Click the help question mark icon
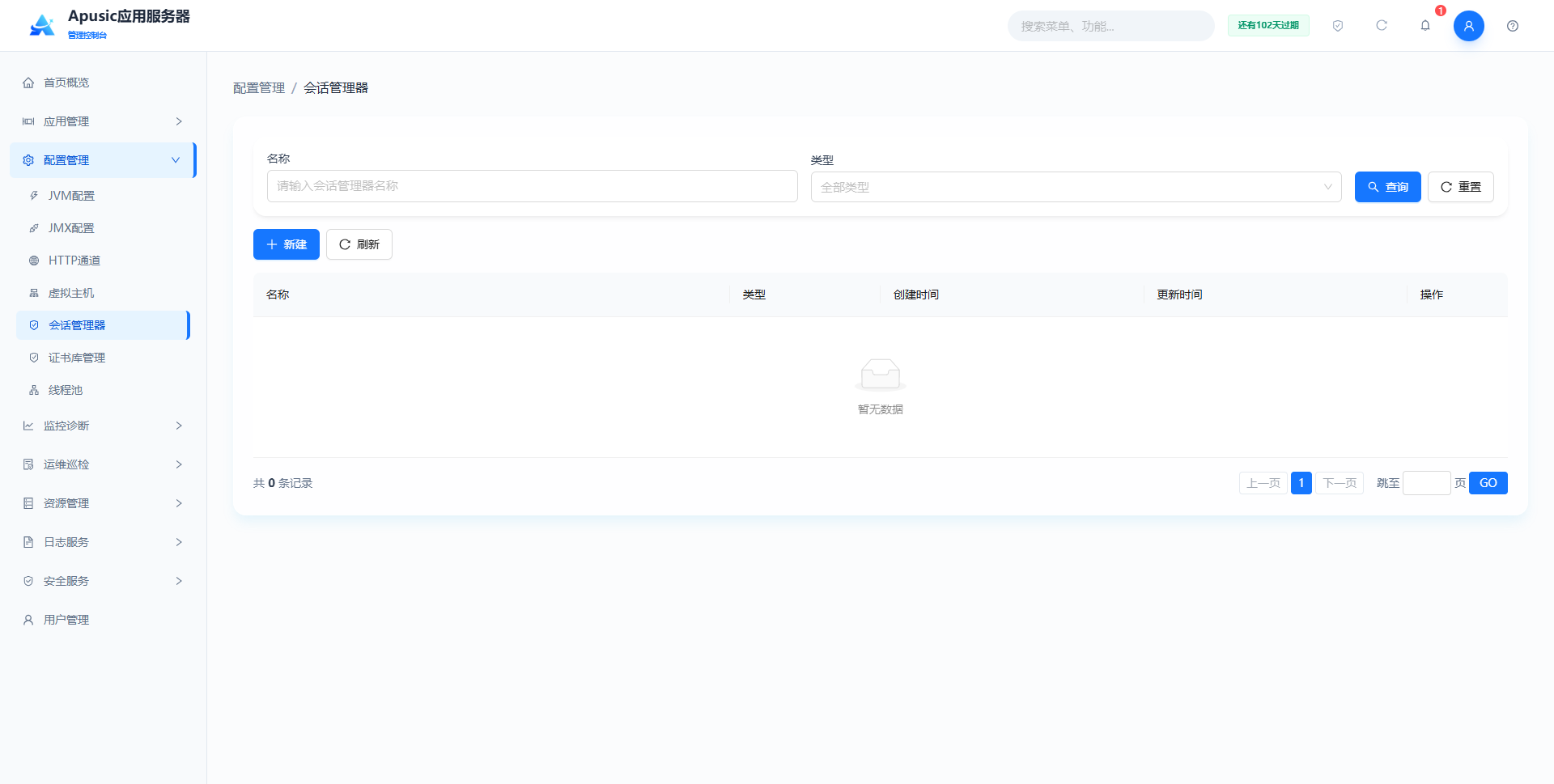Viewport: 1554px width, 784px height. point(1513,26)
